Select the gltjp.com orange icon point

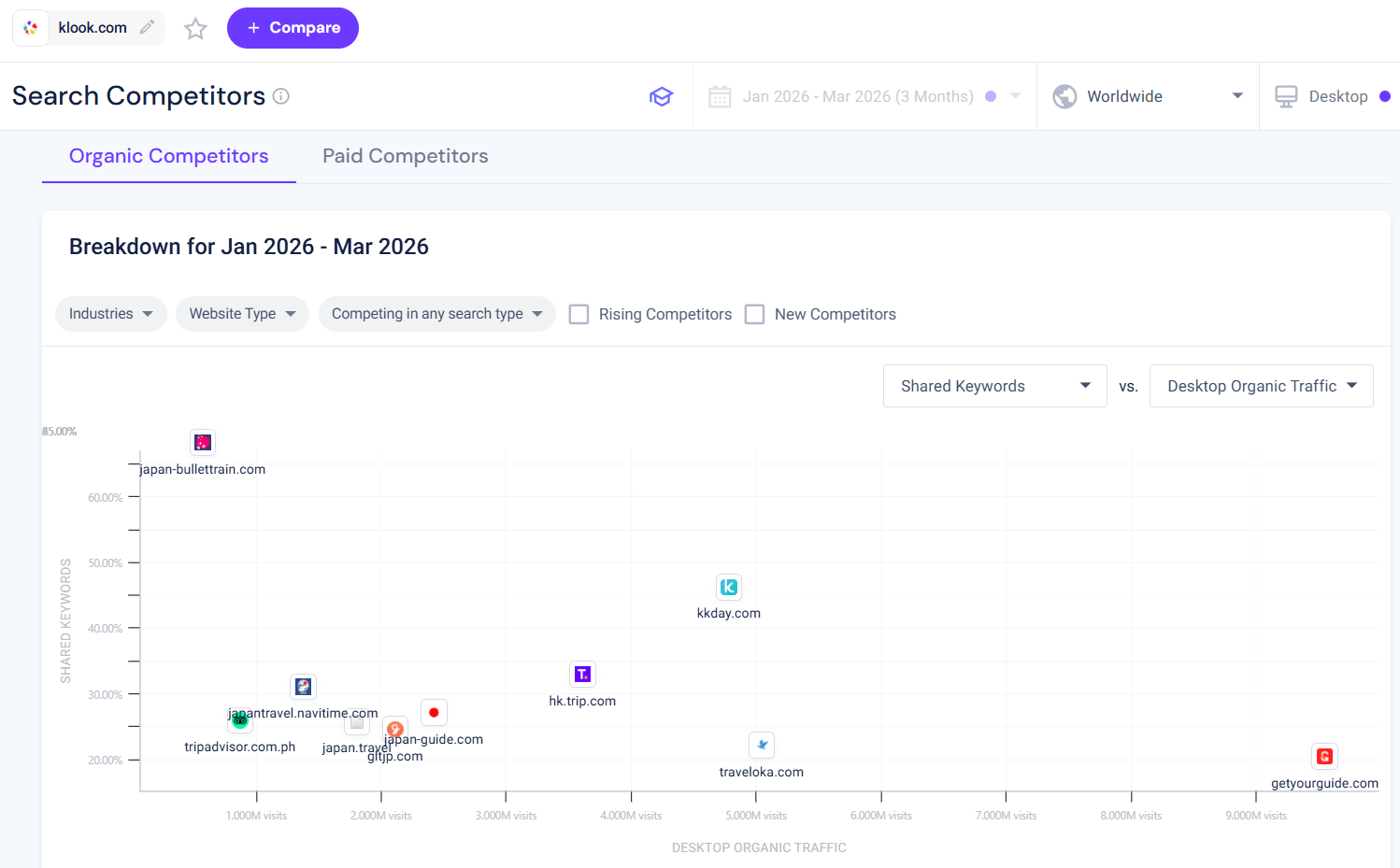pyautogui.click(x=395, y=729)
